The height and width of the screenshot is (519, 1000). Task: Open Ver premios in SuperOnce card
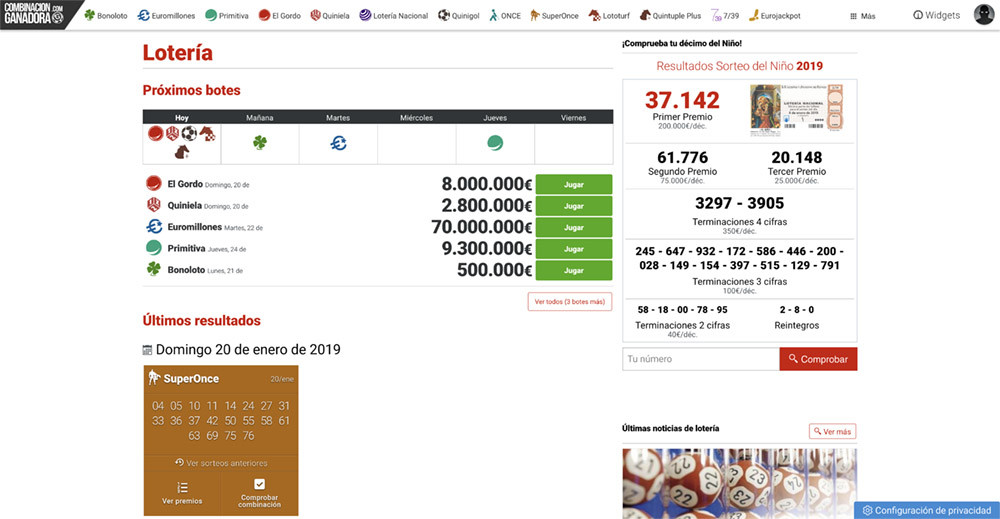click(182, 492)
